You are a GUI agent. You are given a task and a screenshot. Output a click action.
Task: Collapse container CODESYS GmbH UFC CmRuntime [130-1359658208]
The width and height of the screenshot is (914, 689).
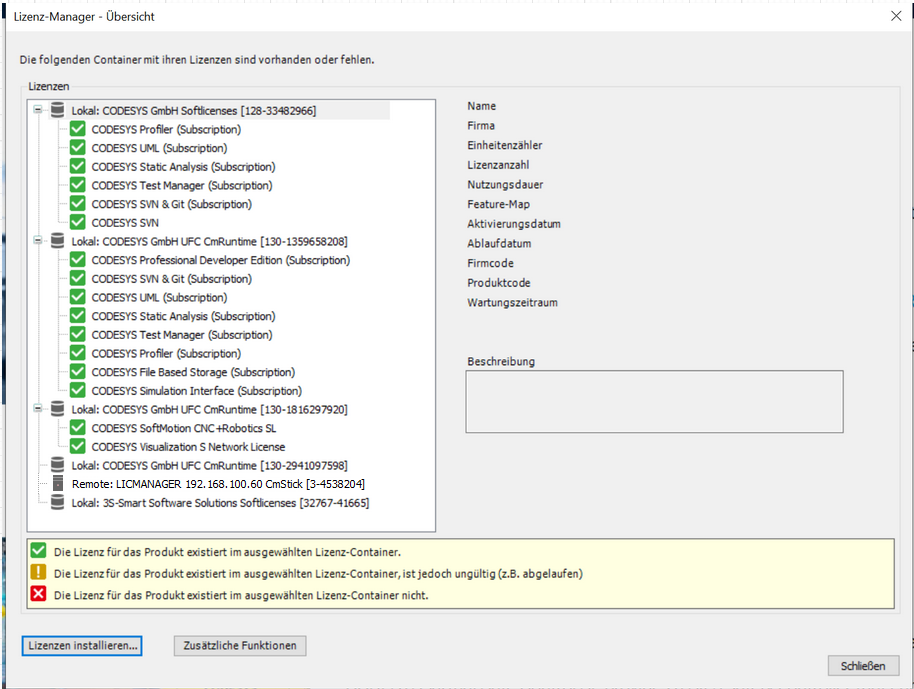click(x=36, y=241)
